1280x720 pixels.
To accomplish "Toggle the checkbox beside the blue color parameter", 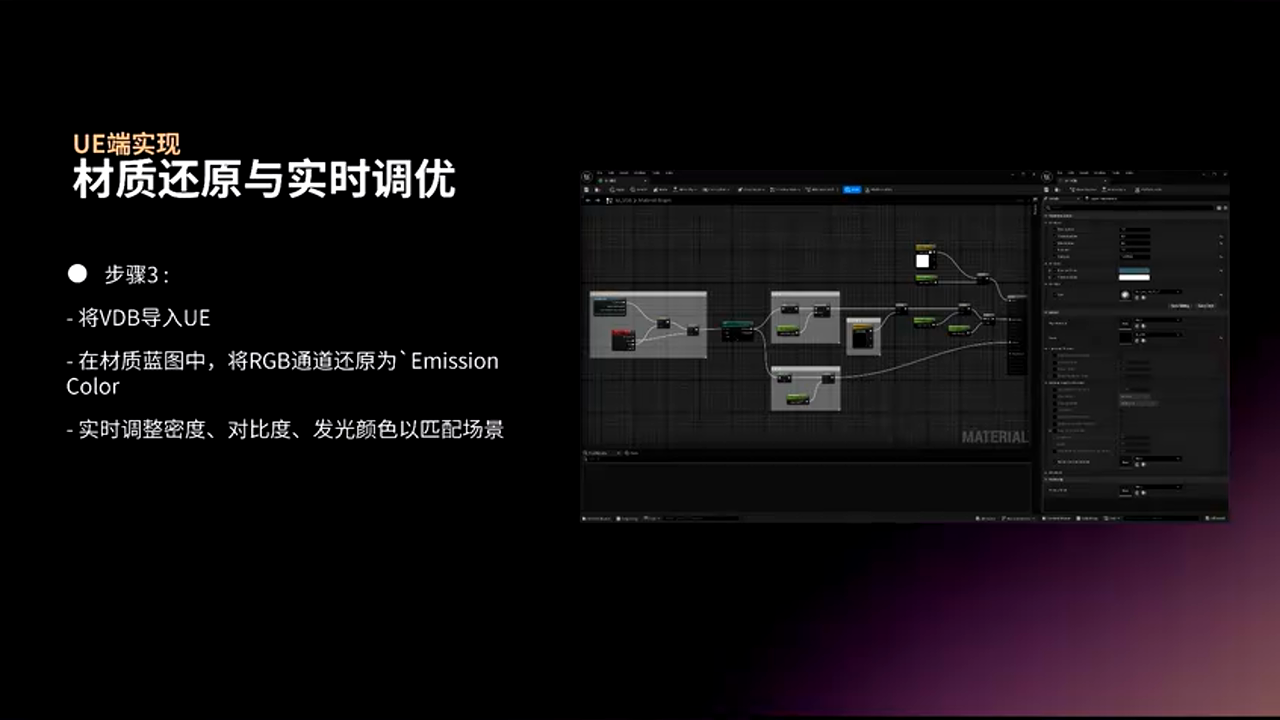I will [x=1053, y=270].
